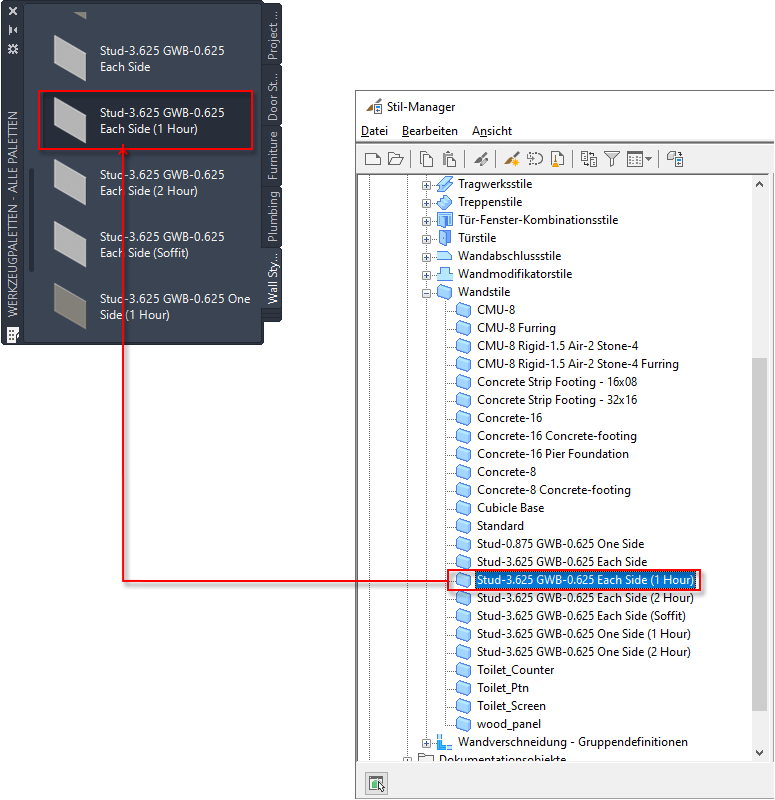Image resolution: width=775 pixels, height=800 pixels.
Task: Click the gray edit-style brush icon
Action: click(480, 159)
